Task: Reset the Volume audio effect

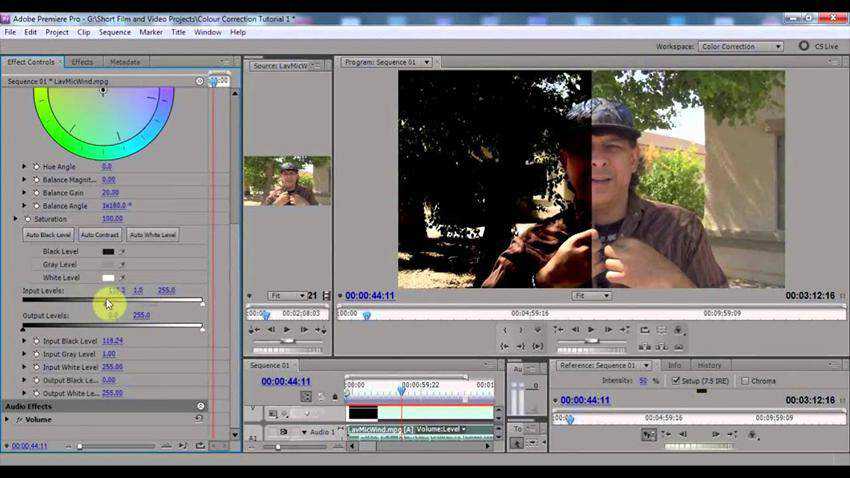Action: pos(200,420)
